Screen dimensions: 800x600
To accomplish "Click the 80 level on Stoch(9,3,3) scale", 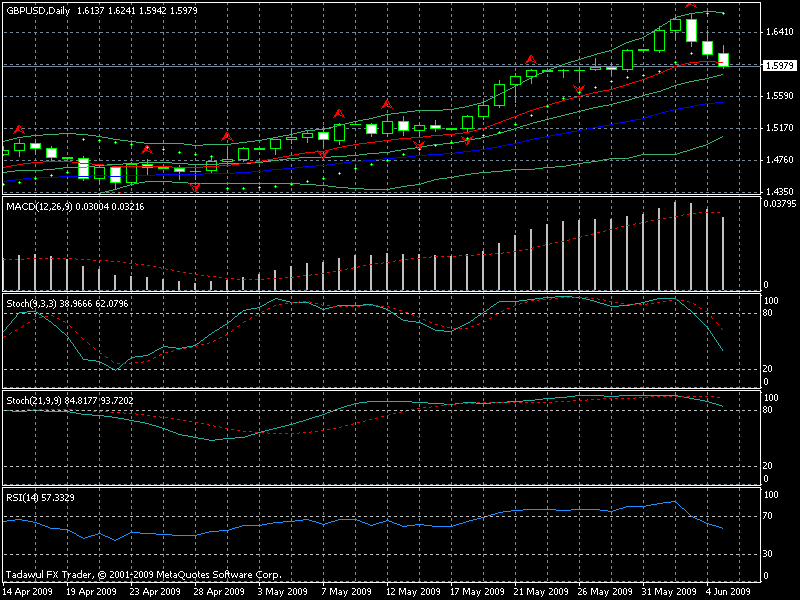I will pos(767,313).
